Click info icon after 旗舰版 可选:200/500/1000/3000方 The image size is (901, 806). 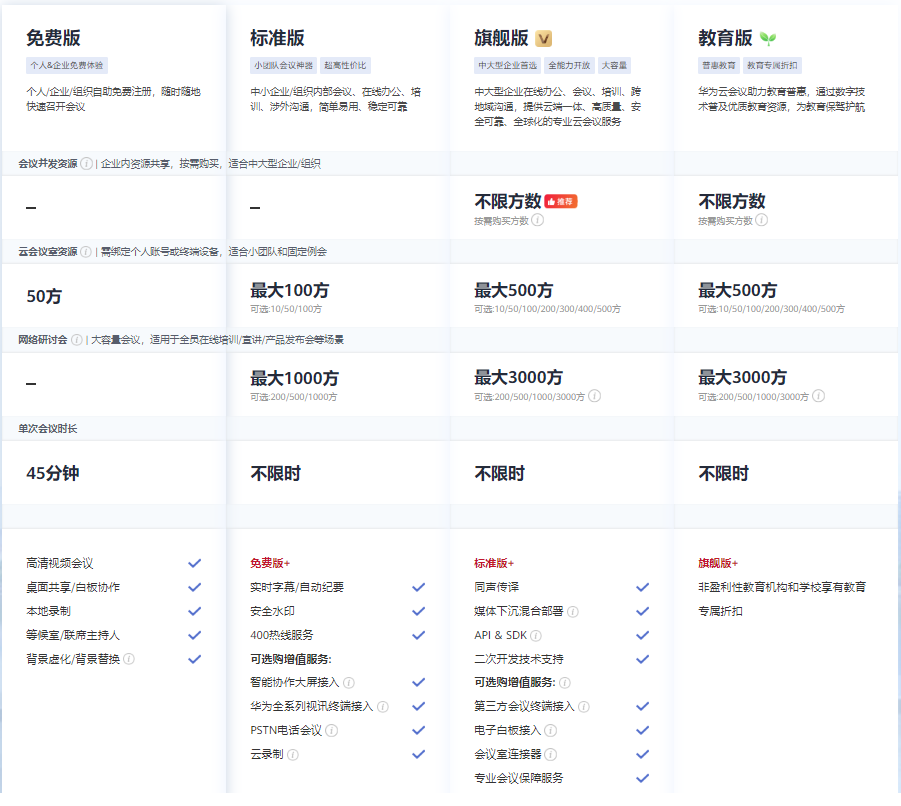coord(595,396)
